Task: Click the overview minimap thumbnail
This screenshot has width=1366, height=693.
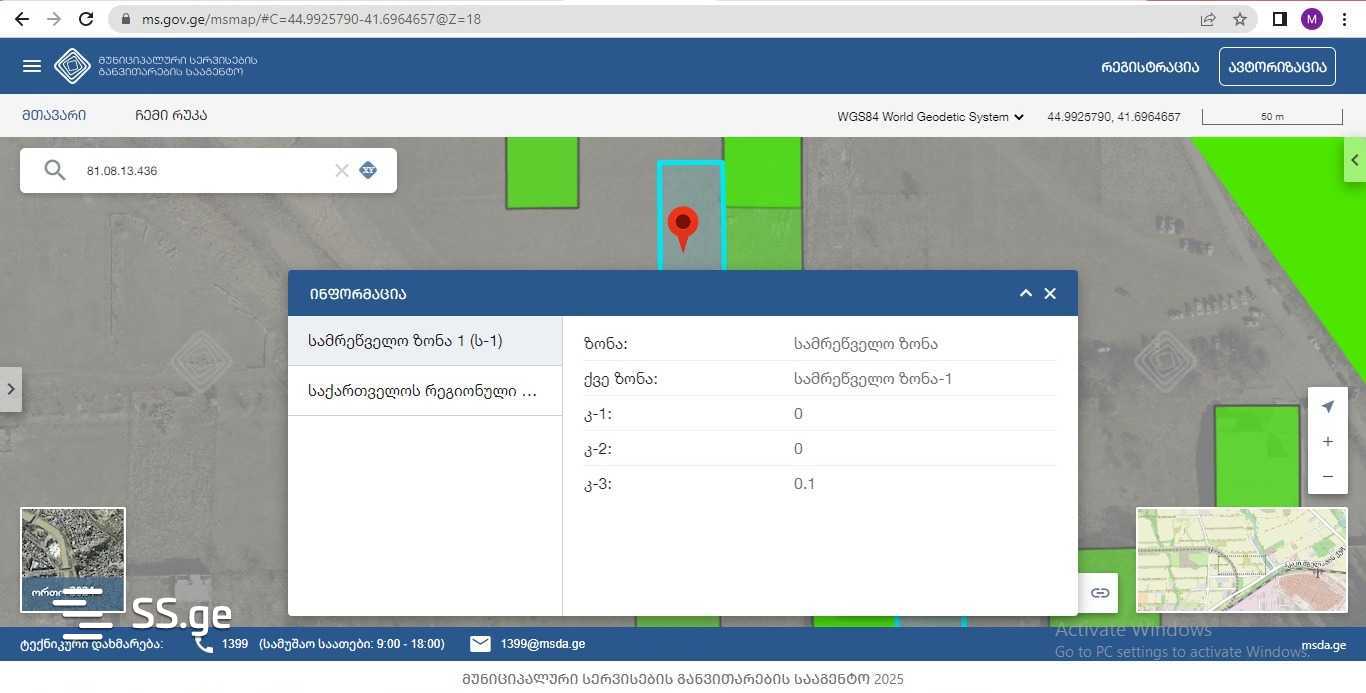Action: tap(1241, 560)
